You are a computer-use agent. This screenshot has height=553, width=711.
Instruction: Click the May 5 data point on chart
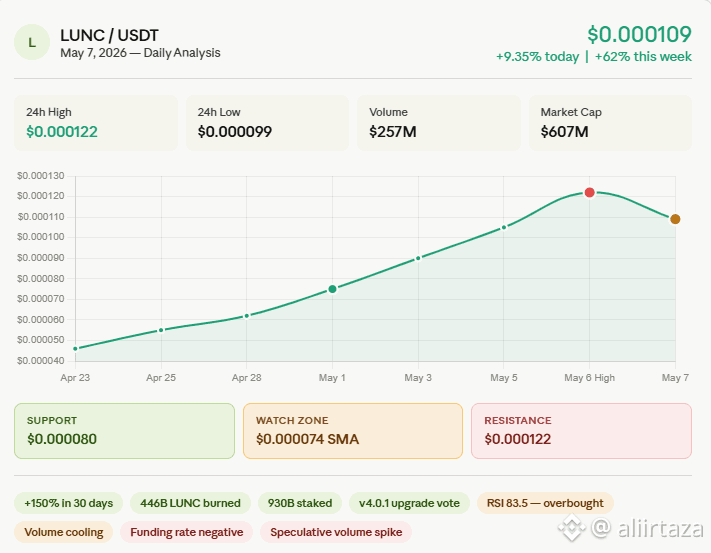[x=504, y=228]
